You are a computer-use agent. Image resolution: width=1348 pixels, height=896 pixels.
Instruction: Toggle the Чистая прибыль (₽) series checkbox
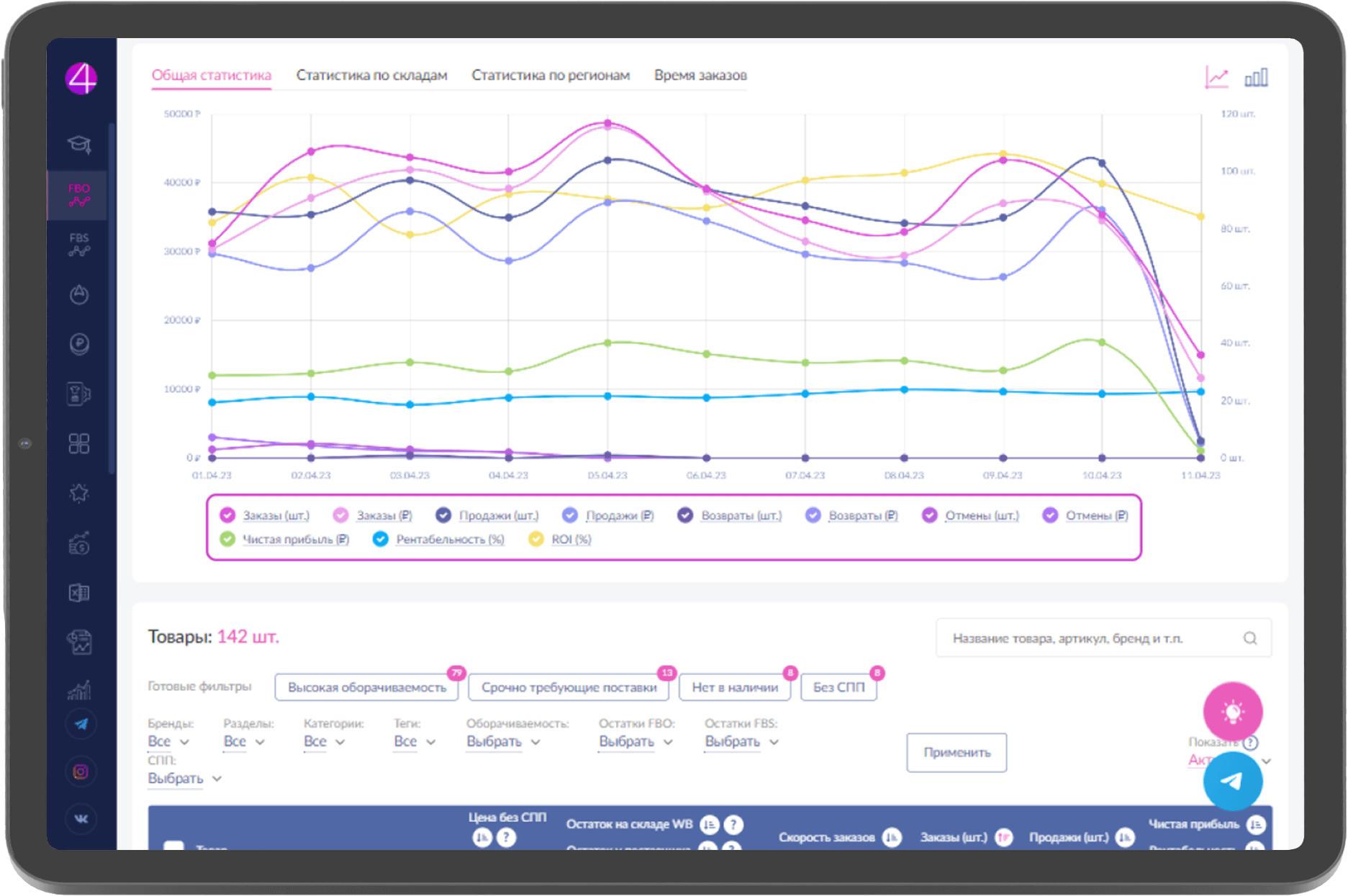click(x=227, y=539)
